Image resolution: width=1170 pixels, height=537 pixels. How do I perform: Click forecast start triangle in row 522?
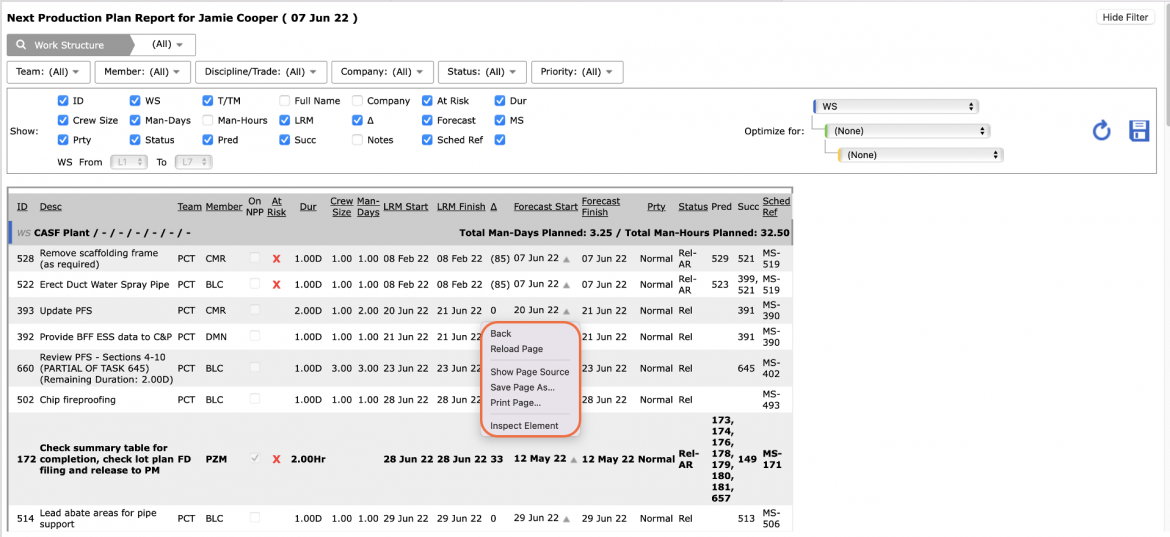point(566,285)
